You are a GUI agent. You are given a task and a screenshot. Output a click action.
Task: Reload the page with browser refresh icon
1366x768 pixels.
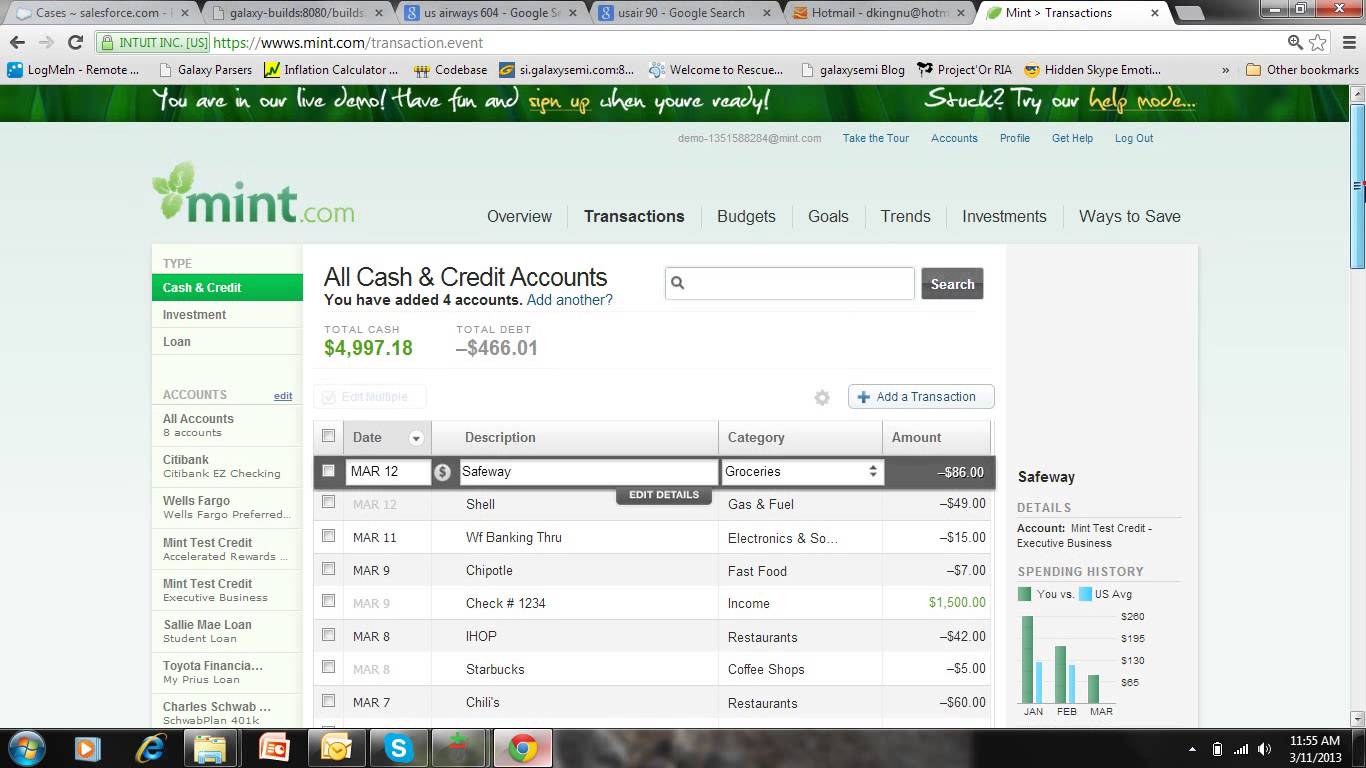click(75, 43)
